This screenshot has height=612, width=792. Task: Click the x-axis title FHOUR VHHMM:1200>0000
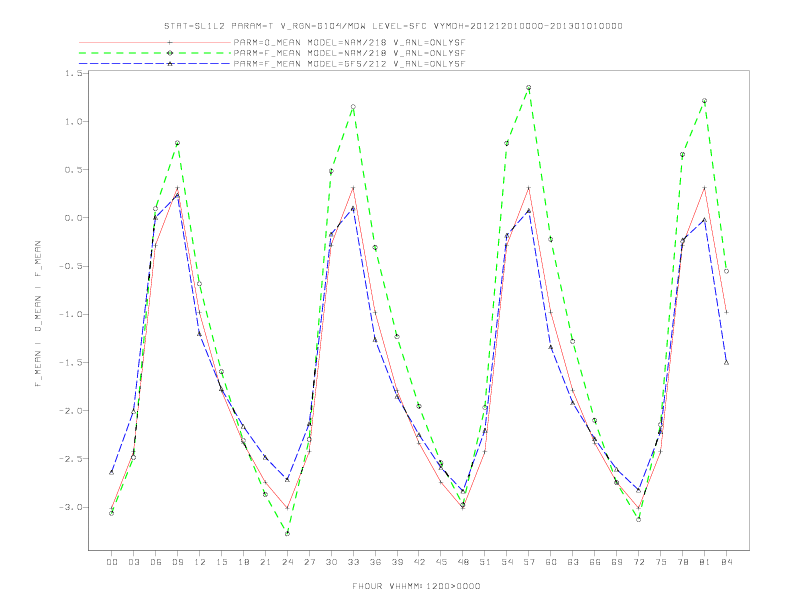(416, 586)
